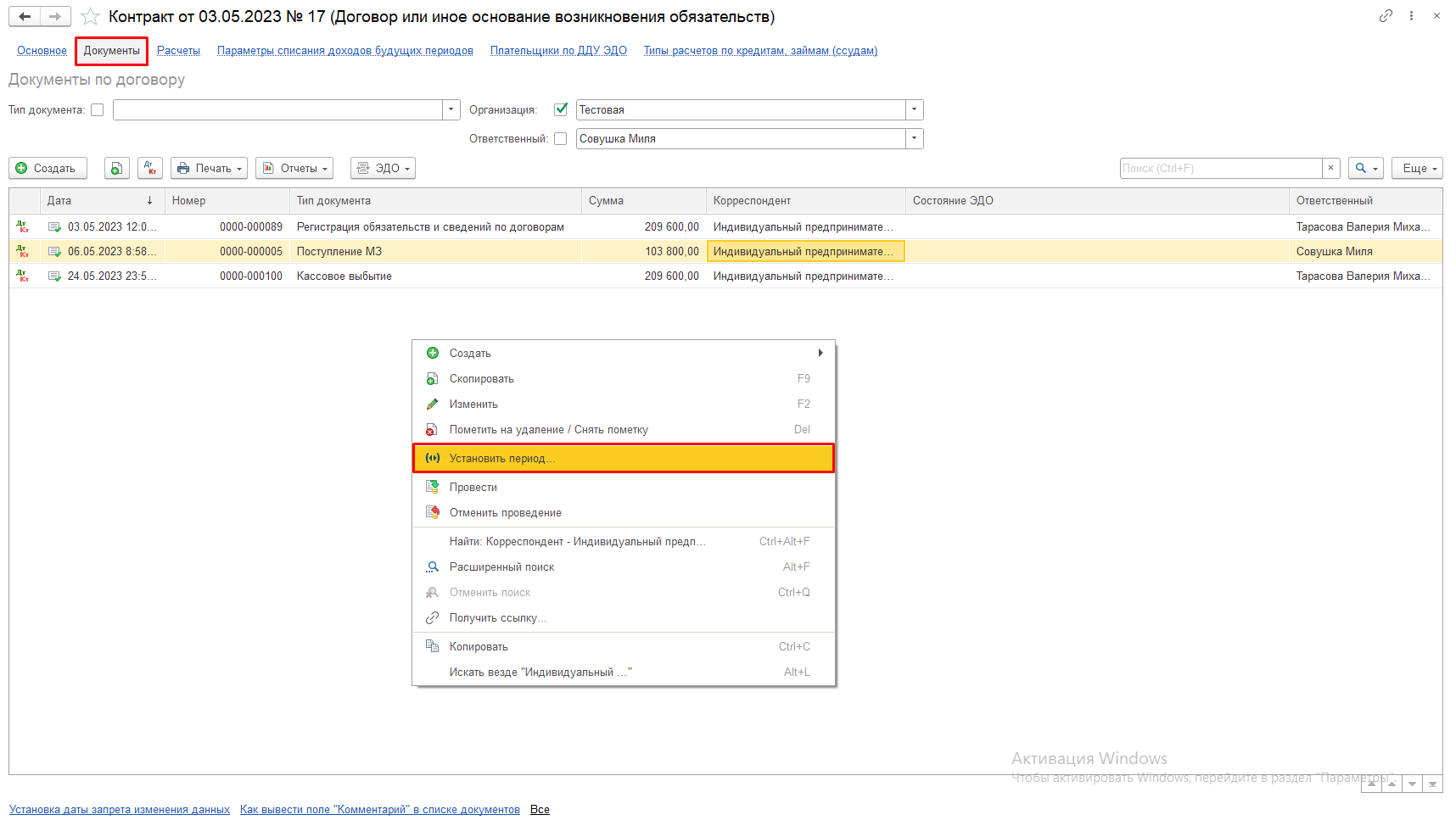Screen dimensions: 1456x826
Task: Open the Как вывести поле "Комментарий" link
Action: click(380, 810)
